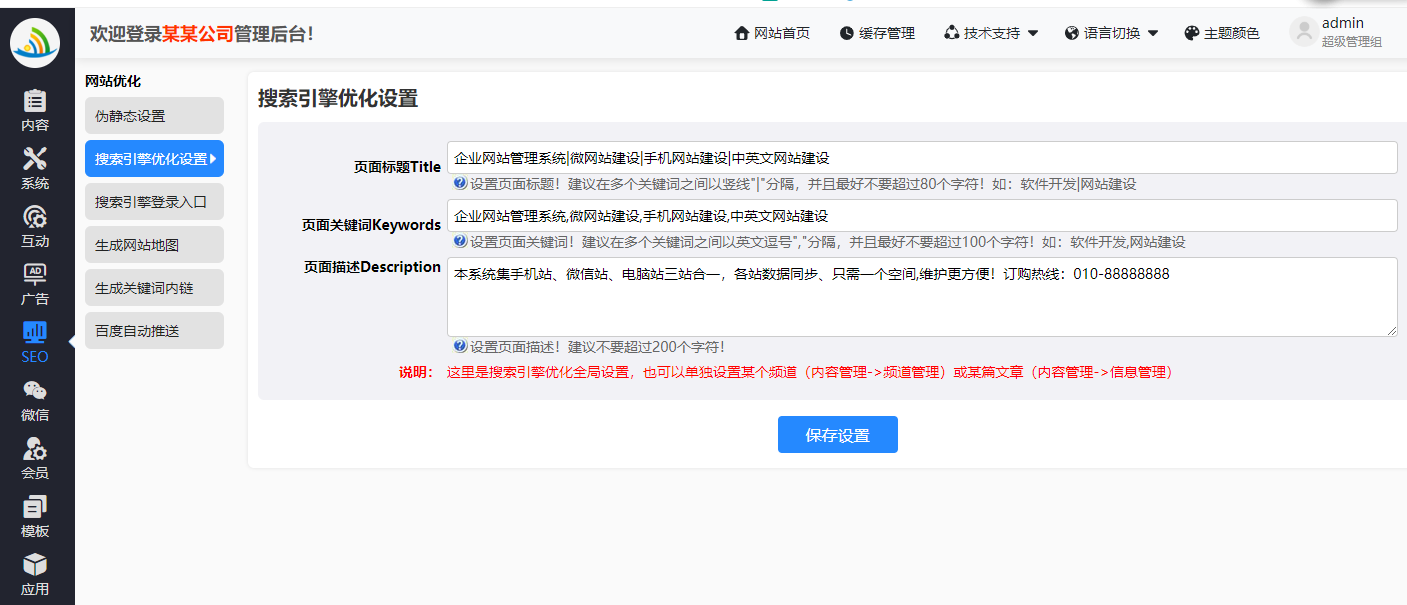Click into the 页面关键词 Keywords input field
This screenshot has width=1407, height=605.
point(921,216)
